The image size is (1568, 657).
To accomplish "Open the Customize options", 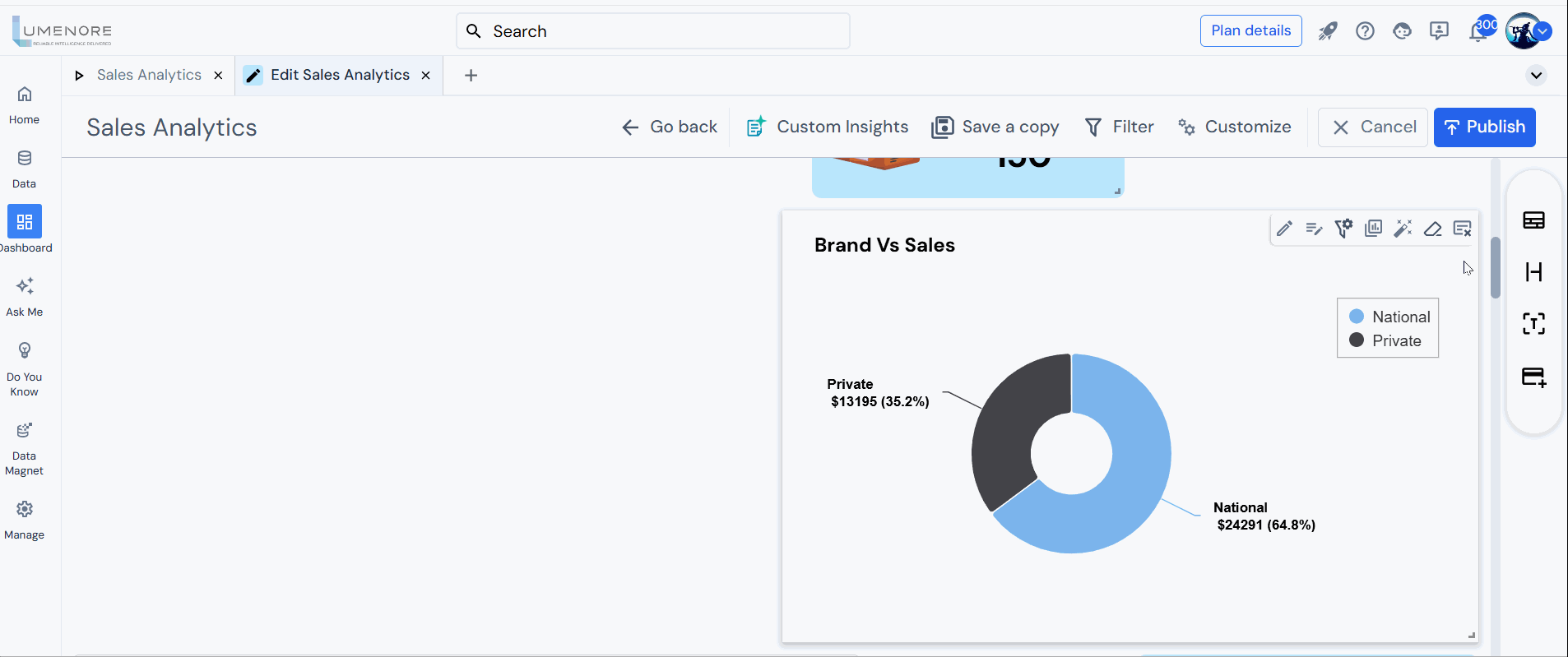I will tap(1234, 127).
